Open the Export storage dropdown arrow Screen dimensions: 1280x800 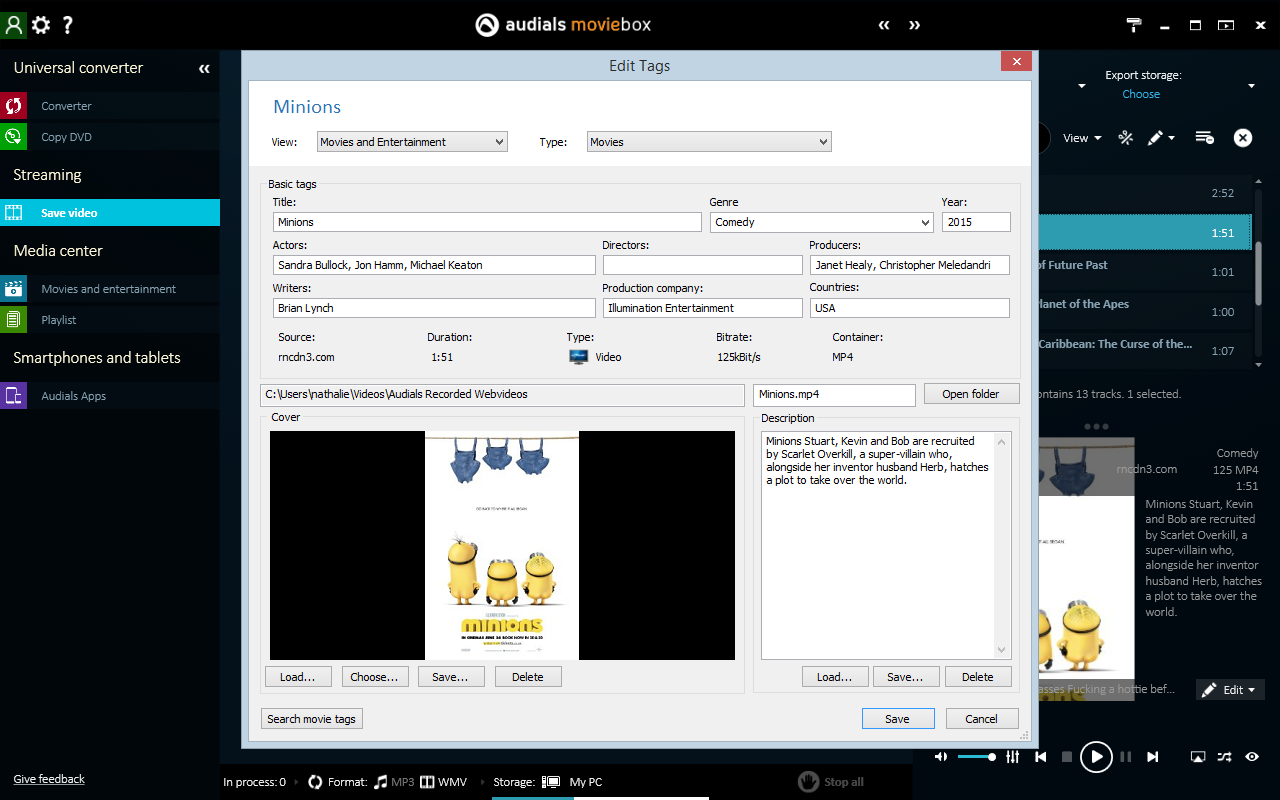pos(1251,86)
